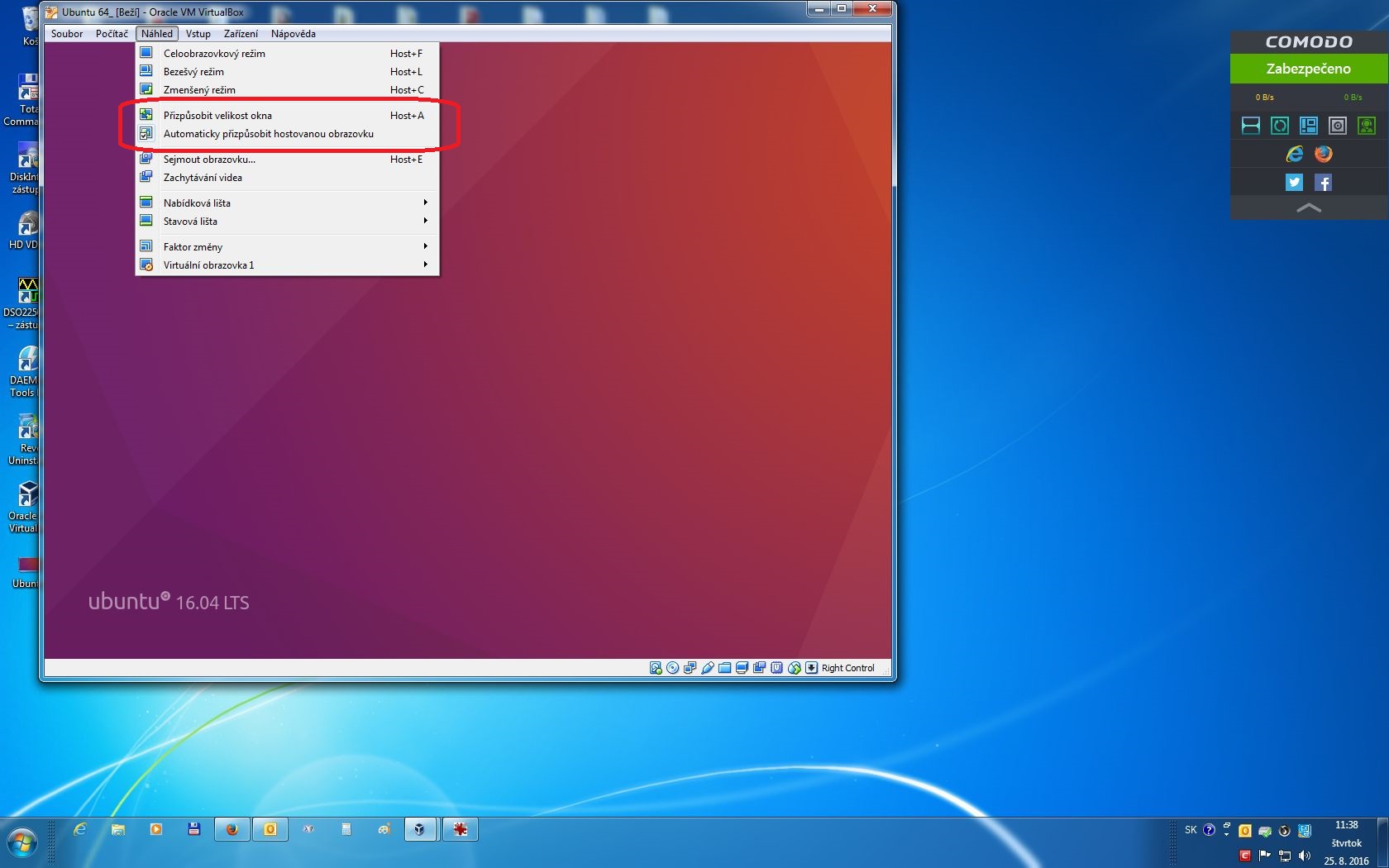Expand the Nabídková lišta submenu
The height and width of the screenshot is (868, 1389).
(287, 203)
